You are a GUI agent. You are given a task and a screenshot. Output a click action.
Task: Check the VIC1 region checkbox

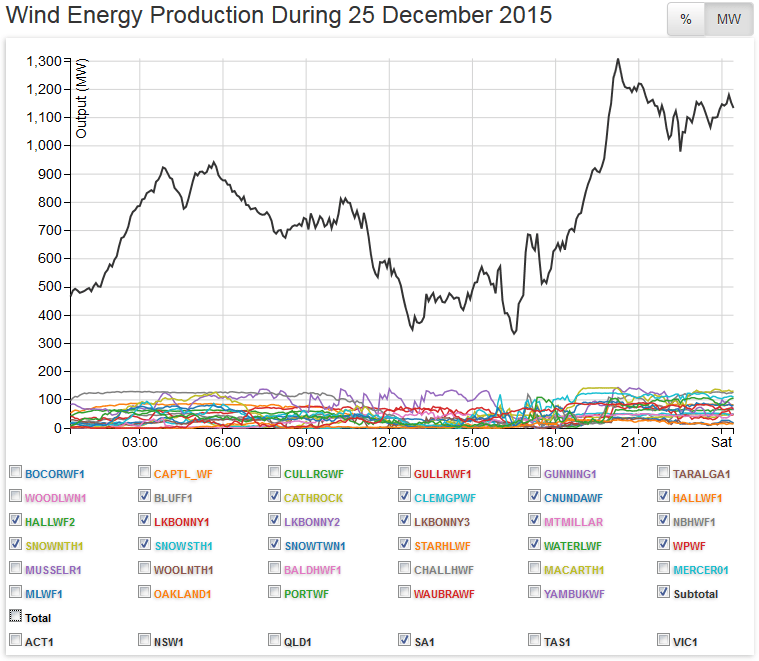pyautogui.click(x=665, y=640)
